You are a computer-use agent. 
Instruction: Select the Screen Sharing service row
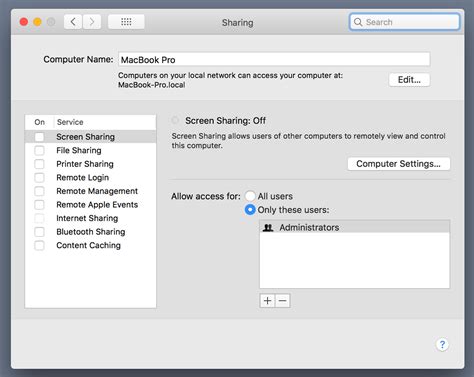tap(90, 137)
